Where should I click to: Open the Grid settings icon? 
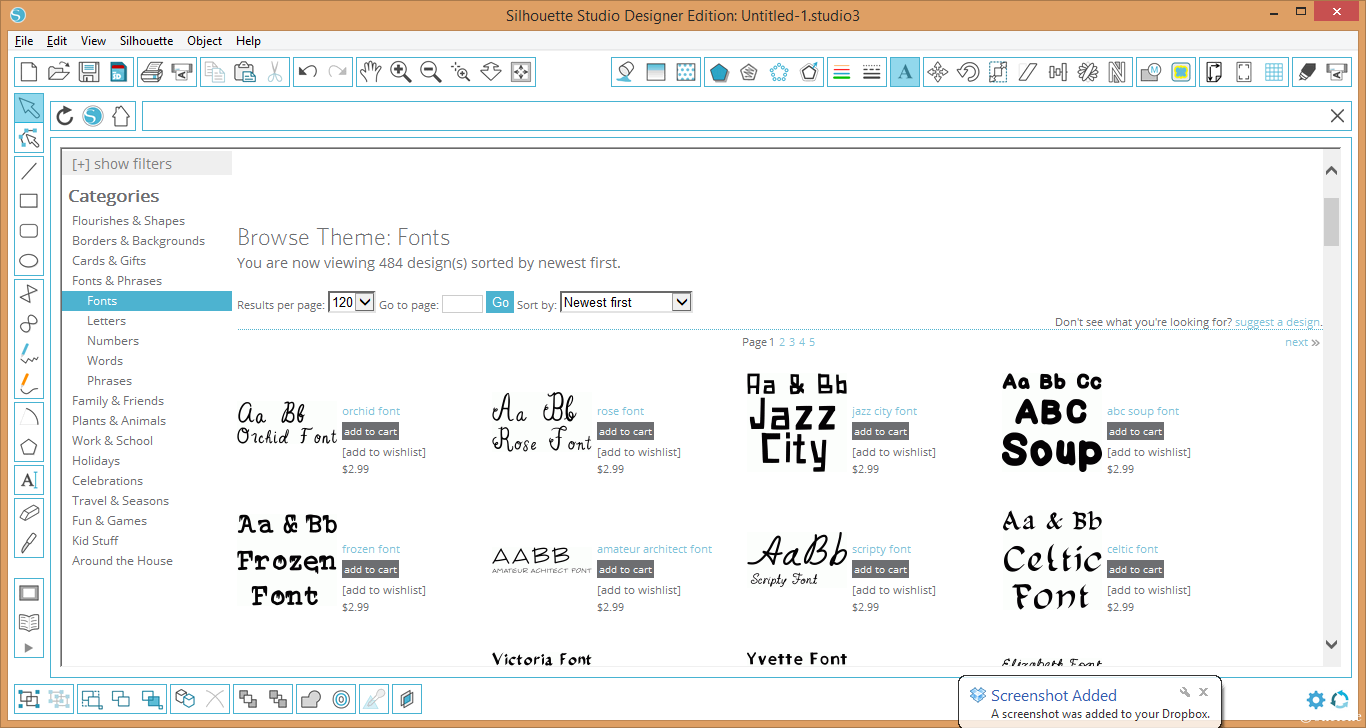point(1274,72)
